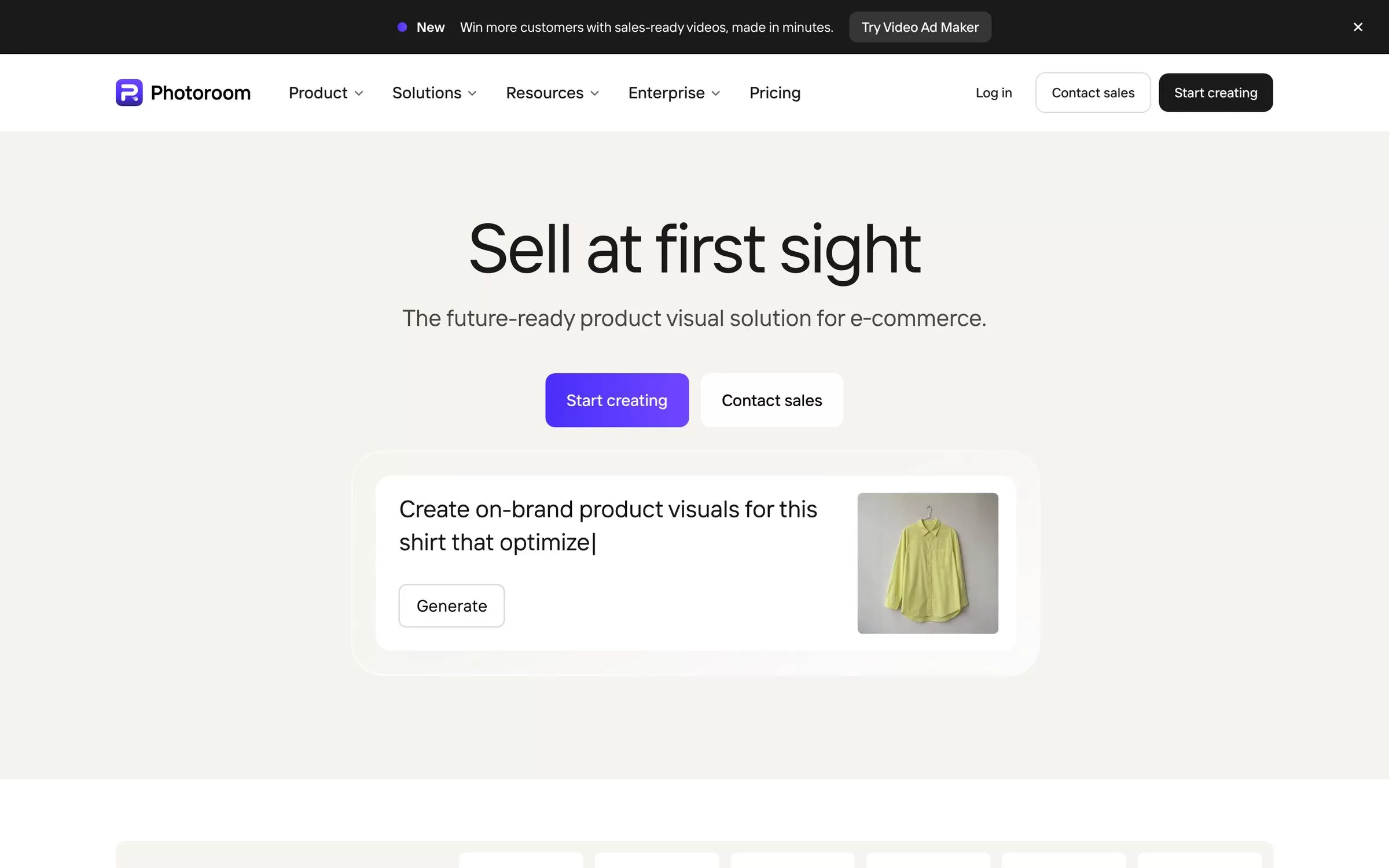This screenshot has height=868, width=1389.
Task: Open the Enterprise dropdown
Action: click(674, 93)
